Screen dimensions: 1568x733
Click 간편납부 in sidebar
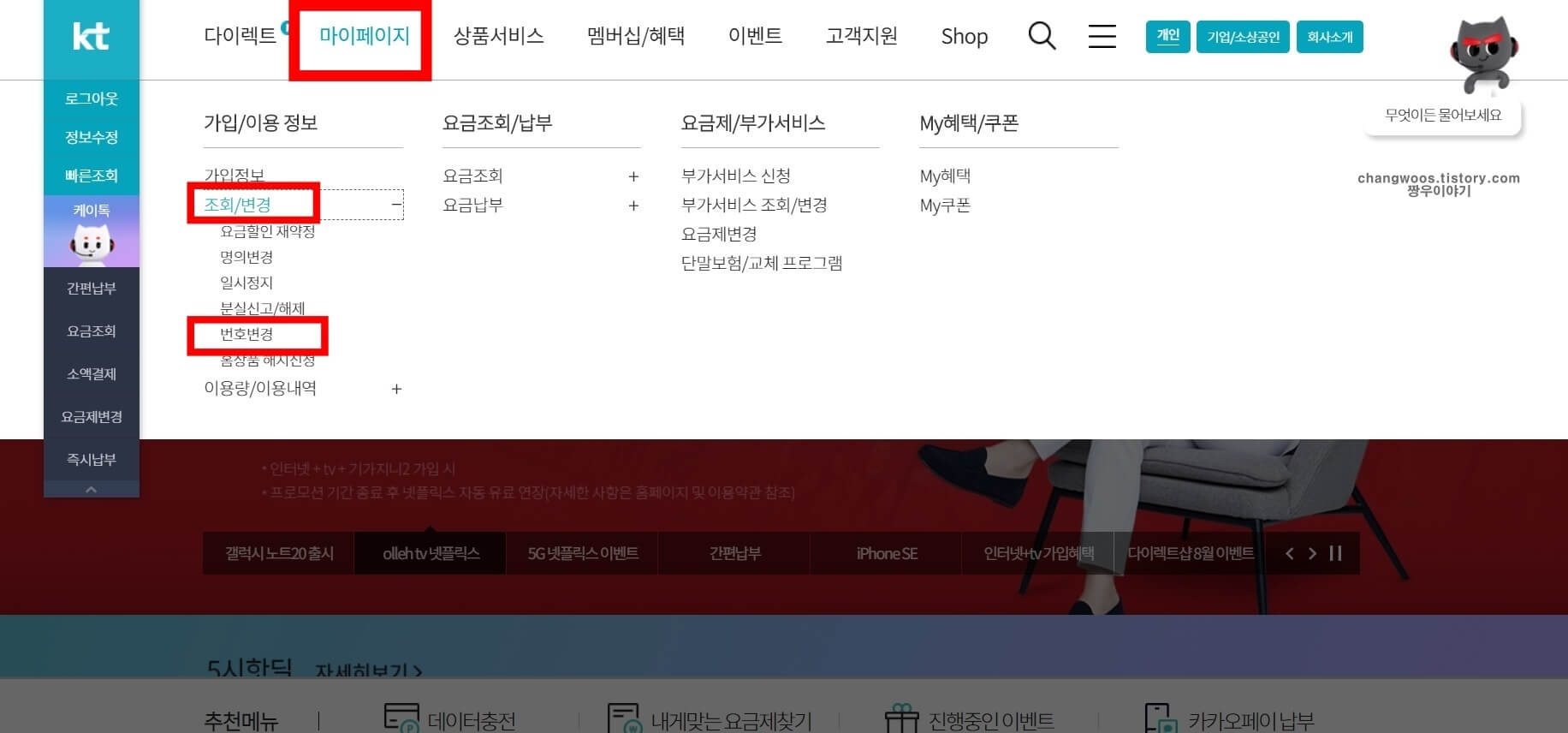pos(92,289)
